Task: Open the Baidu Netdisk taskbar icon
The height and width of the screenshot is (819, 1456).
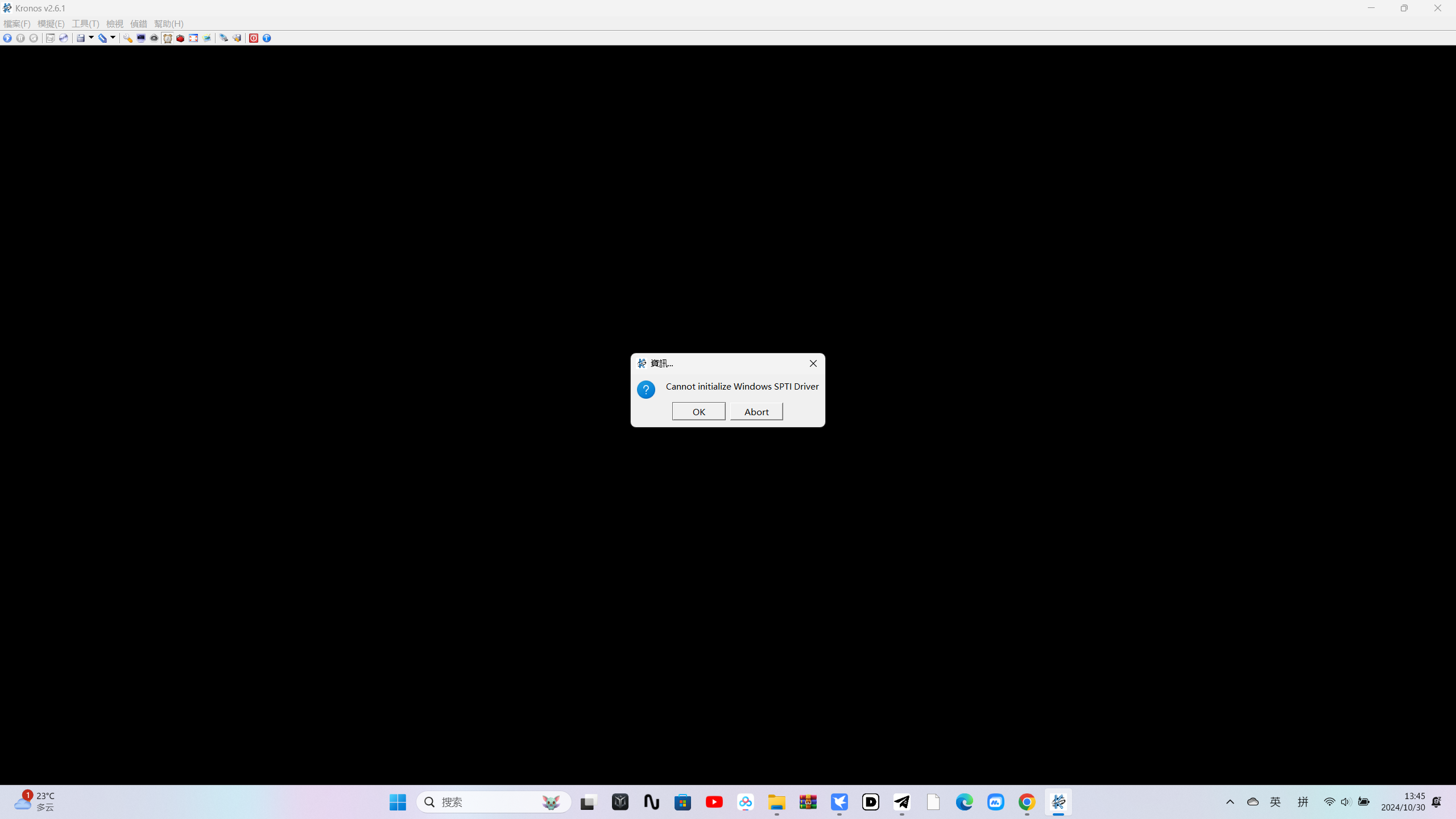Action: [746, 802]
